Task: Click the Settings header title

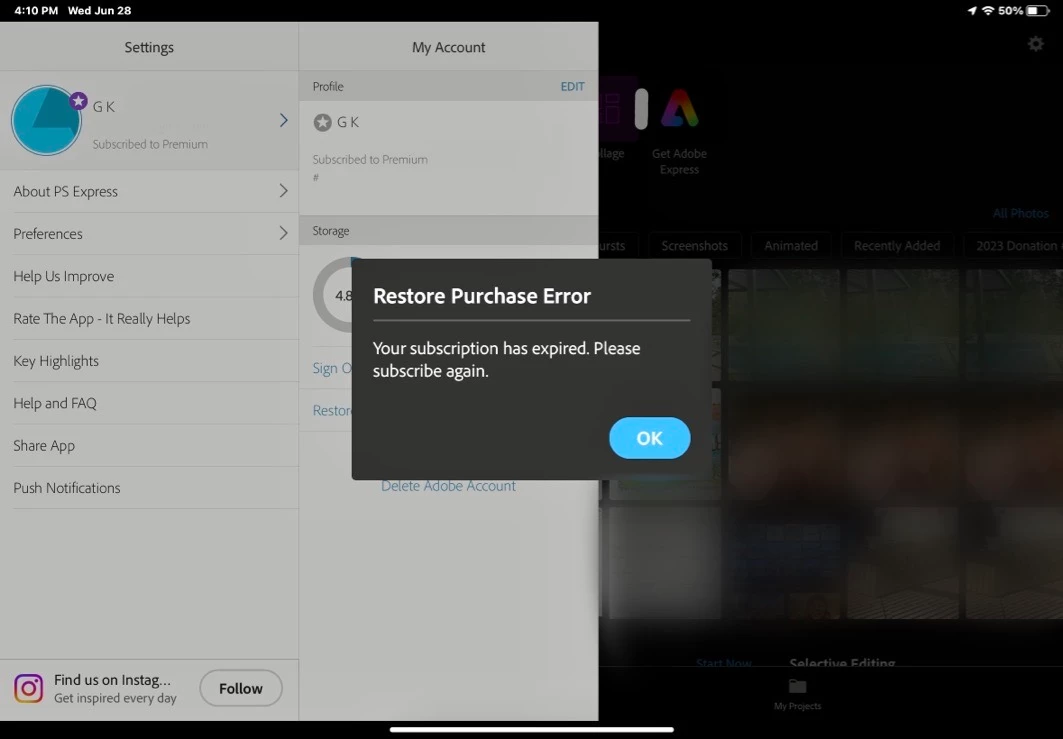Action: coord(149,47)
